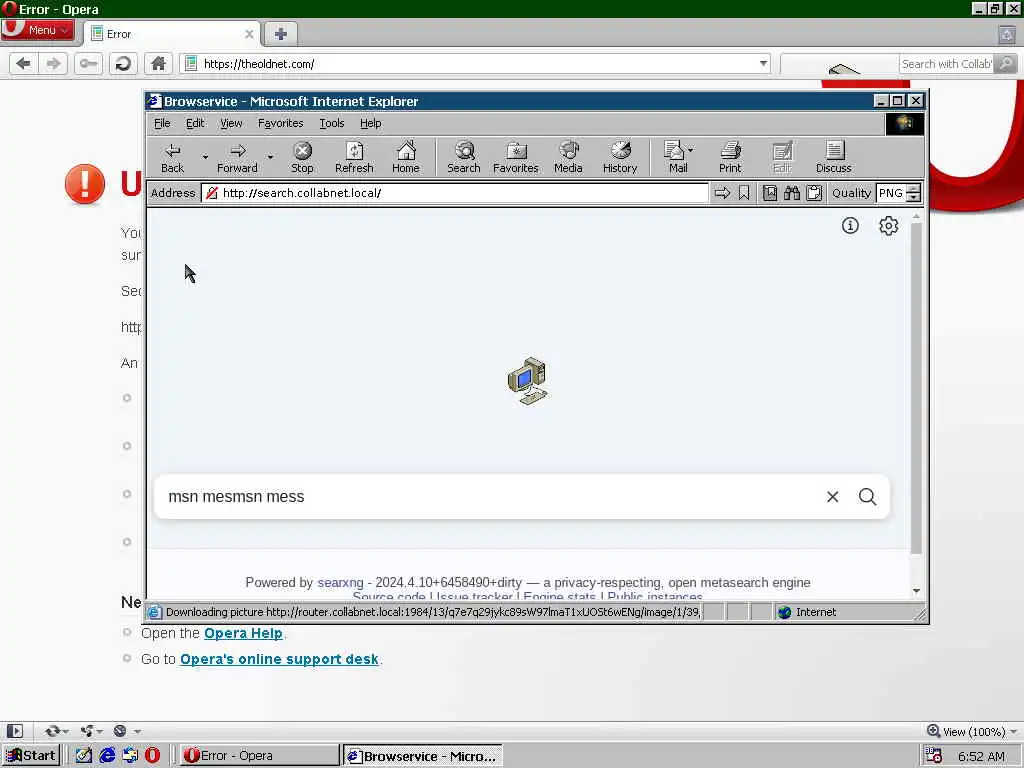Viewport: 1024px width, 768px height.
Task: Adjust the Quality PNG stepper arrows
Action: (914, 193)
